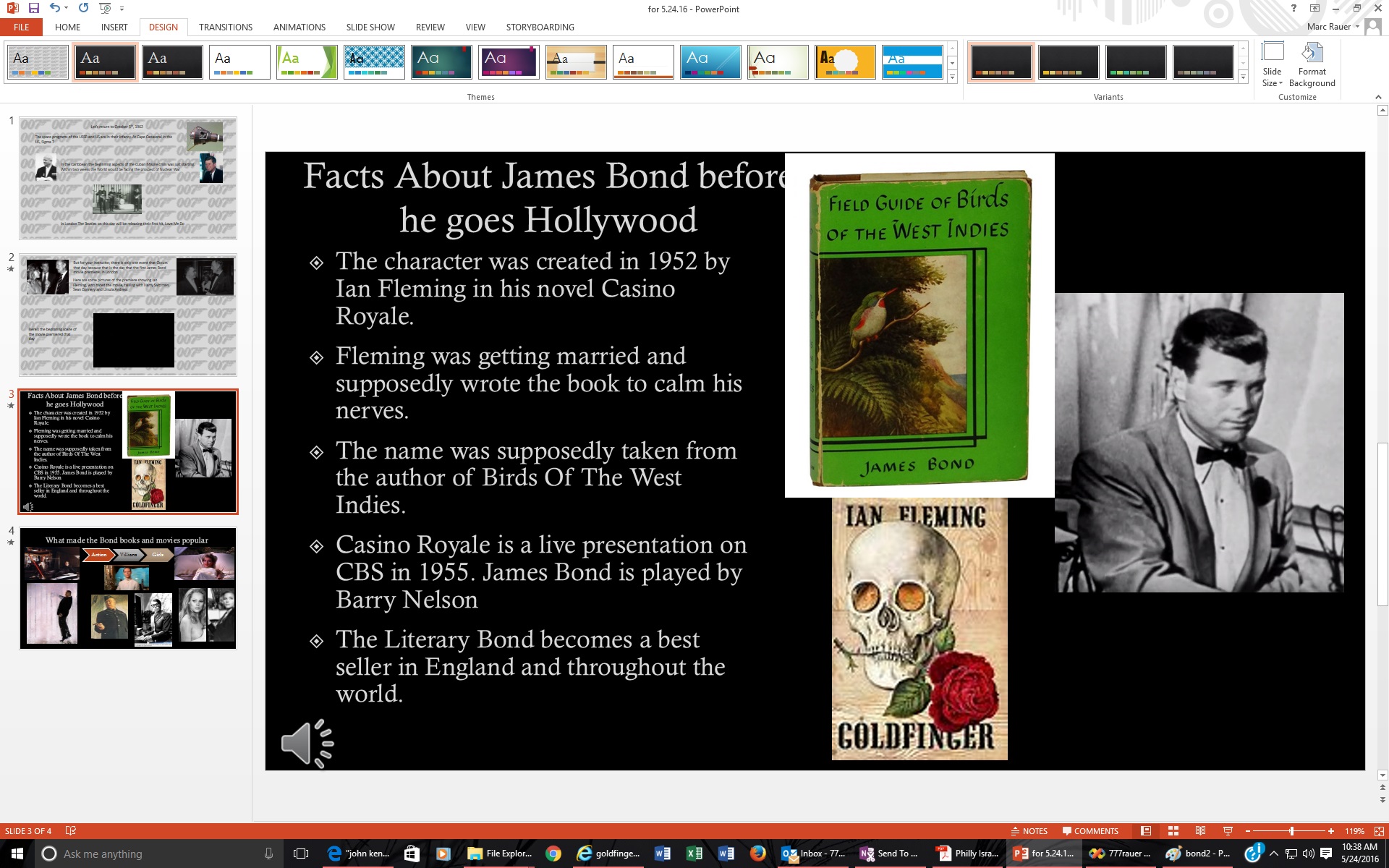Switch to the INSERT ribbon tab
The image size is (1389, 868).
[114, 27]
